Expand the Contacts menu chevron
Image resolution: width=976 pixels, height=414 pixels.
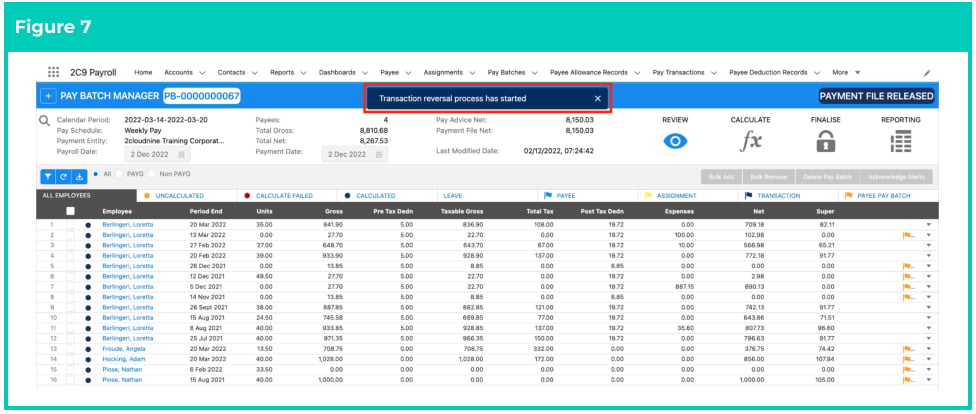(x=255, y=73)
